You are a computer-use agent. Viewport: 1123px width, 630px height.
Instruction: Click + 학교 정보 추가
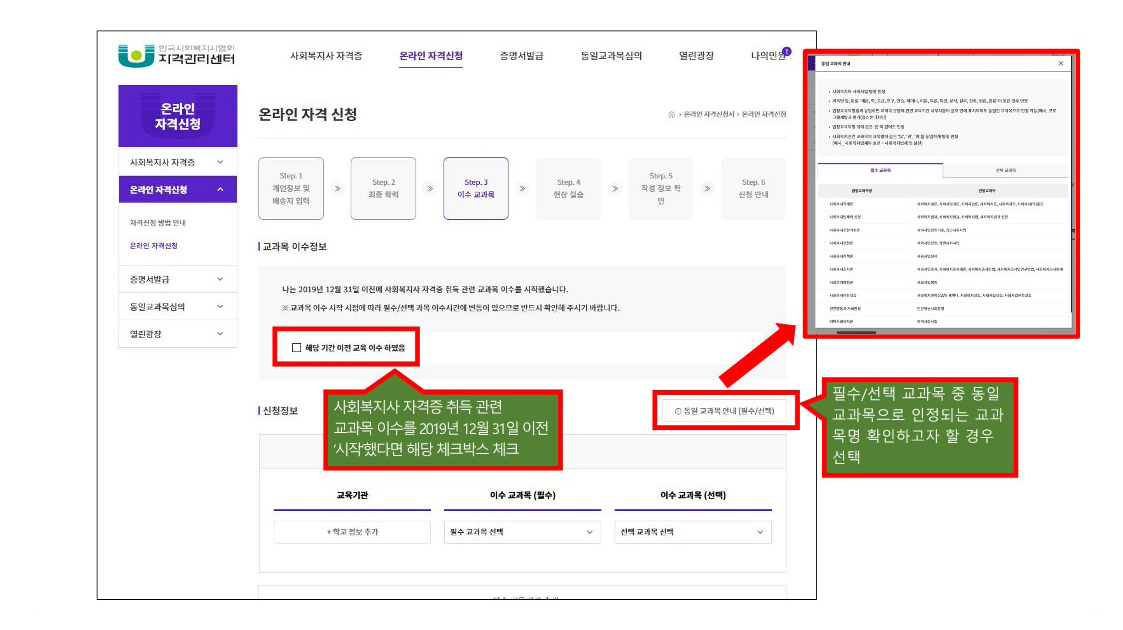(x=352, y=532)
